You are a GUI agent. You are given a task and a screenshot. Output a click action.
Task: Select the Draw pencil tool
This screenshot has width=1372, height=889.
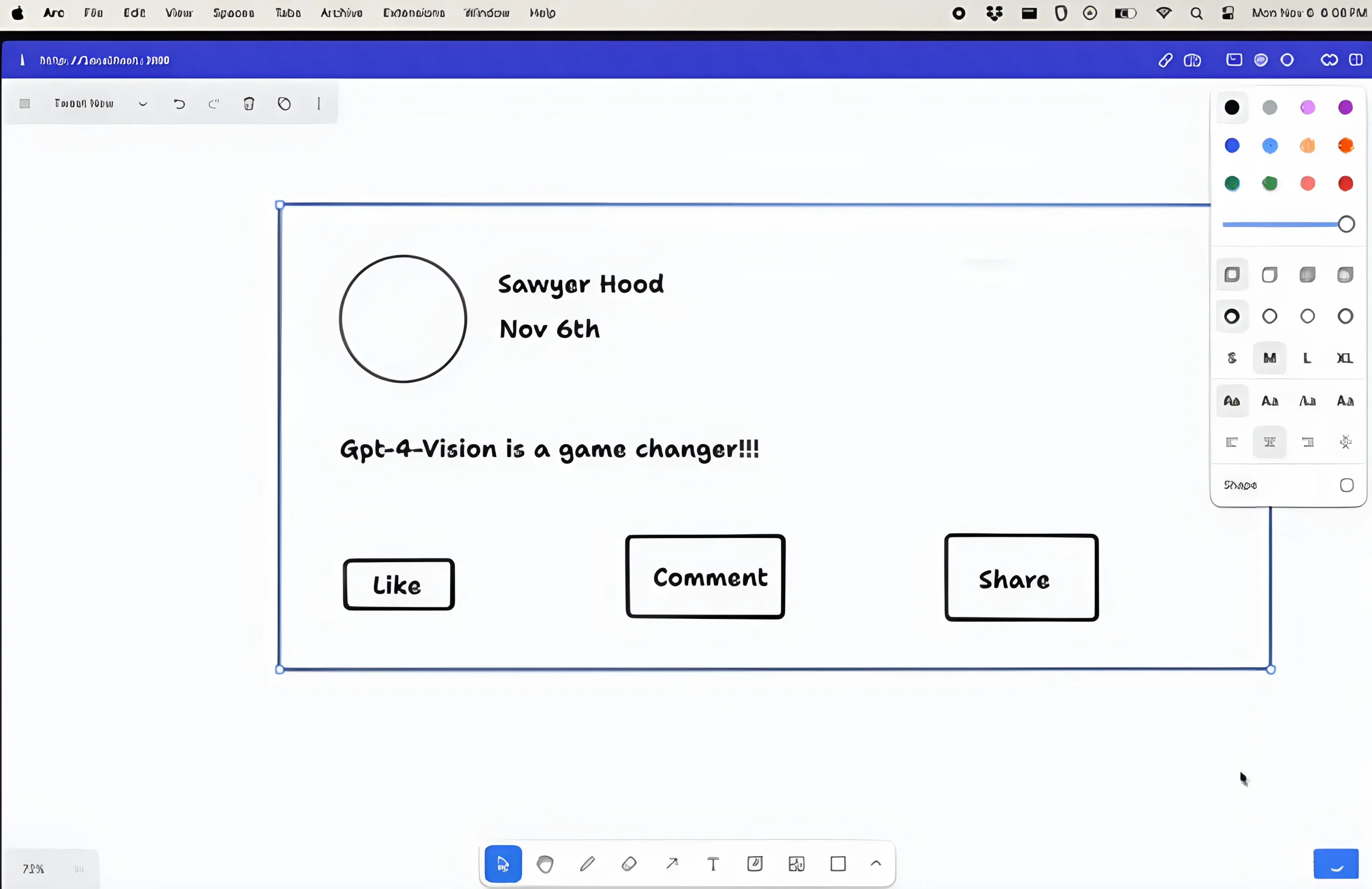pyautogui.click(x=587, y=864)
